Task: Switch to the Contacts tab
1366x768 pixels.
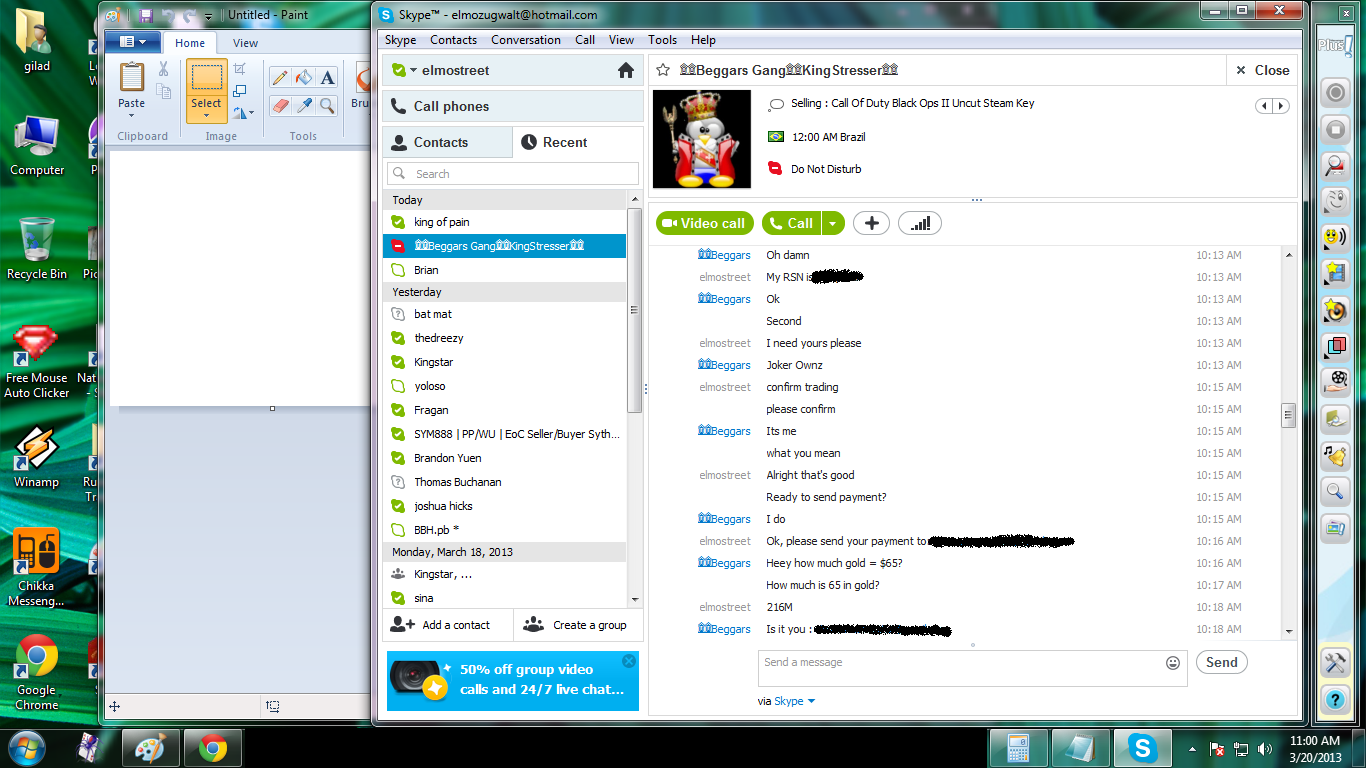Action: click(447, 142)
